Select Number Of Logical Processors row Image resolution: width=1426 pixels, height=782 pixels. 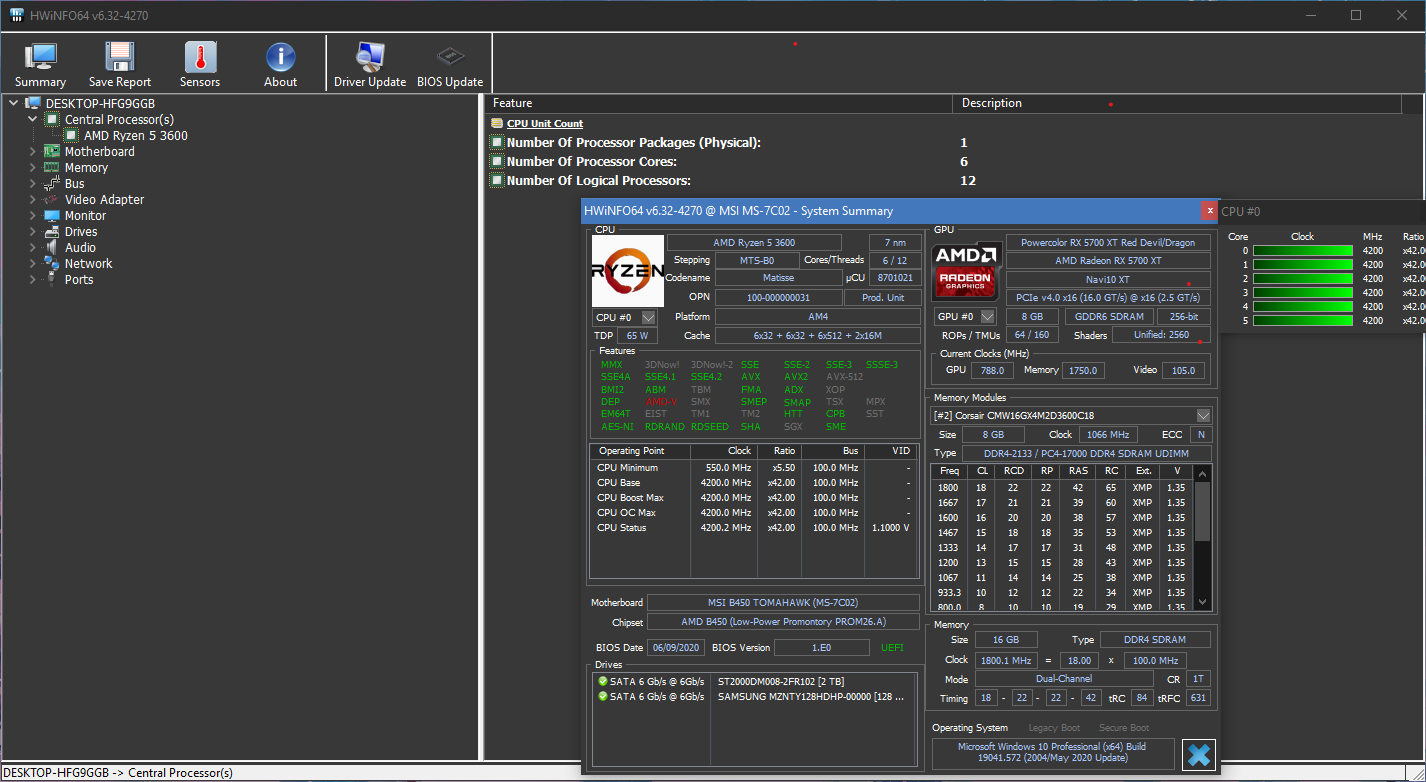(x=598, y=181)
